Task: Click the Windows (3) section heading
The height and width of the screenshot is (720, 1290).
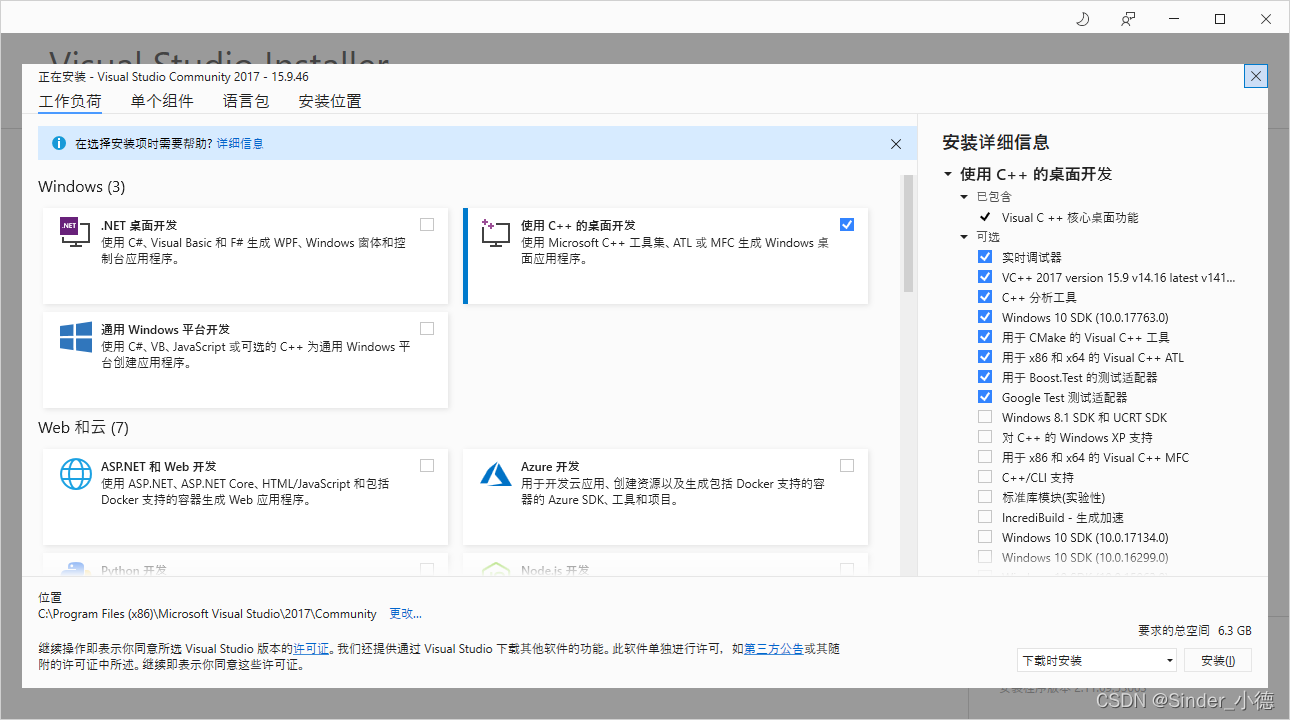Action: click(x=82, y=187)
